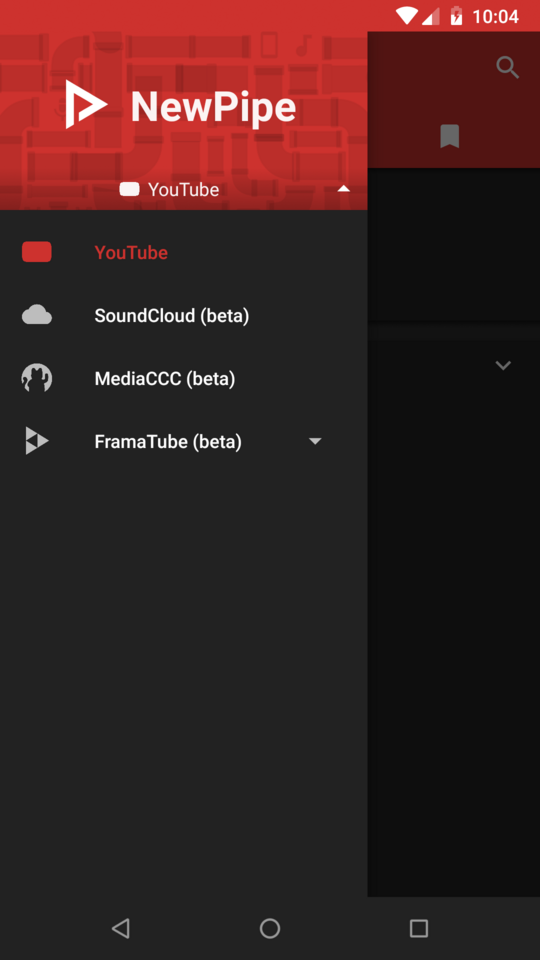The width and height of the screenshot is (540, 960).
Task: Tap Android back navigation button
Action: coord(121,928)
